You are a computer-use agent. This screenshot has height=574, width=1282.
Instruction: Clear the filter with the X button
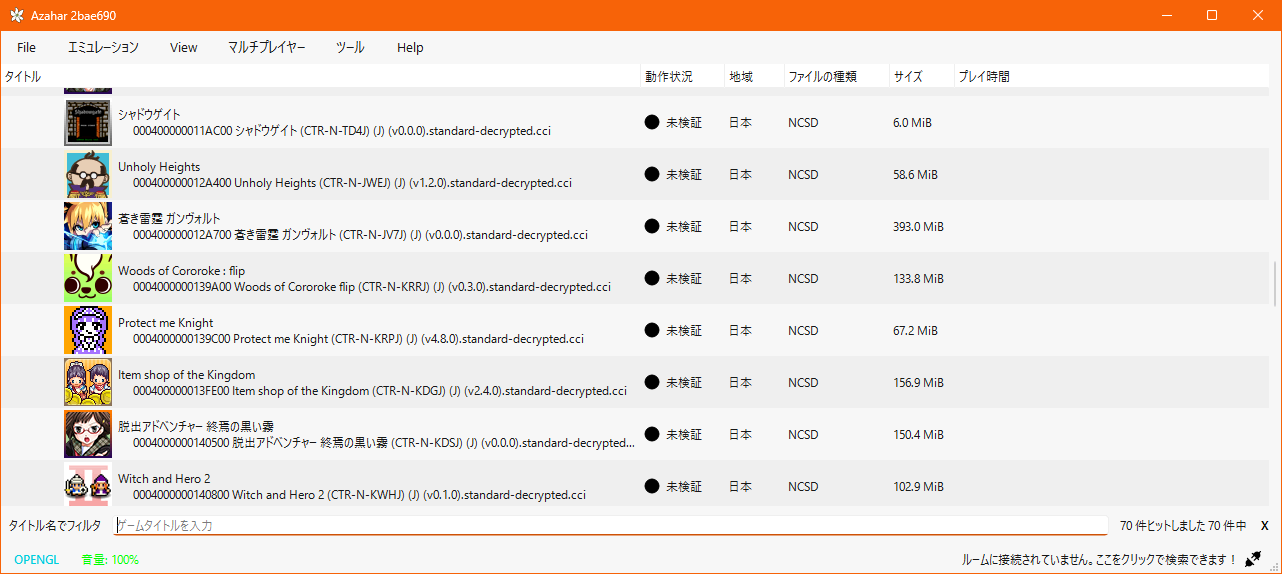pos(1264,525)
